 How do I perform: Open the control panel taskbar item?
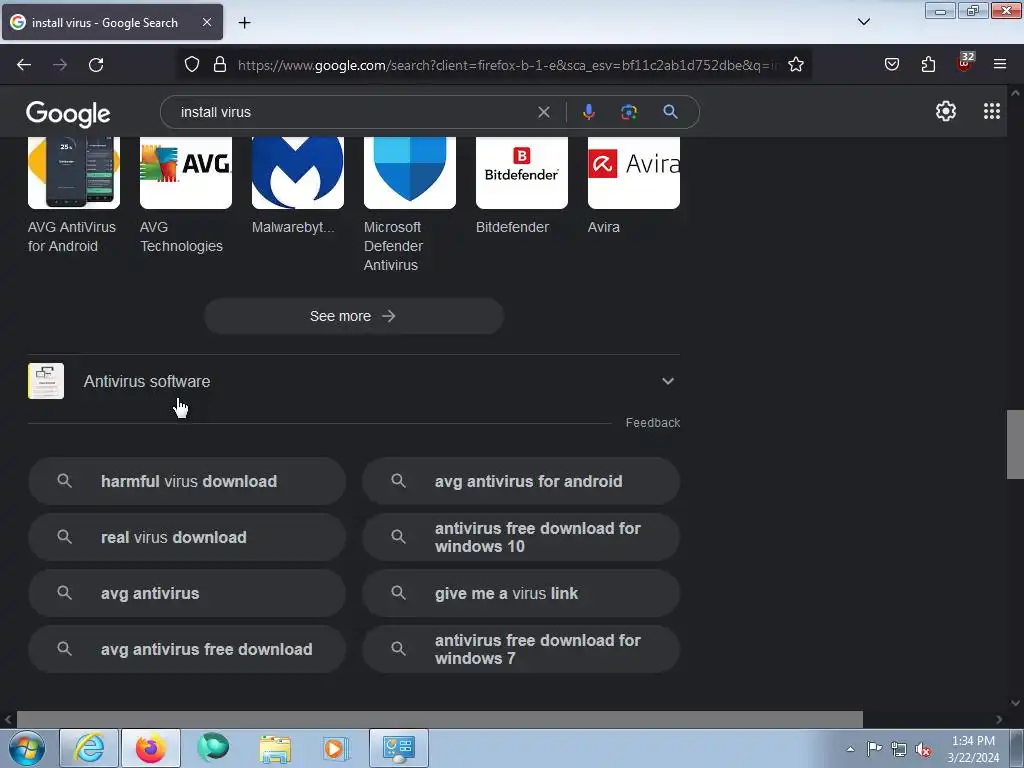pos(399,748)
